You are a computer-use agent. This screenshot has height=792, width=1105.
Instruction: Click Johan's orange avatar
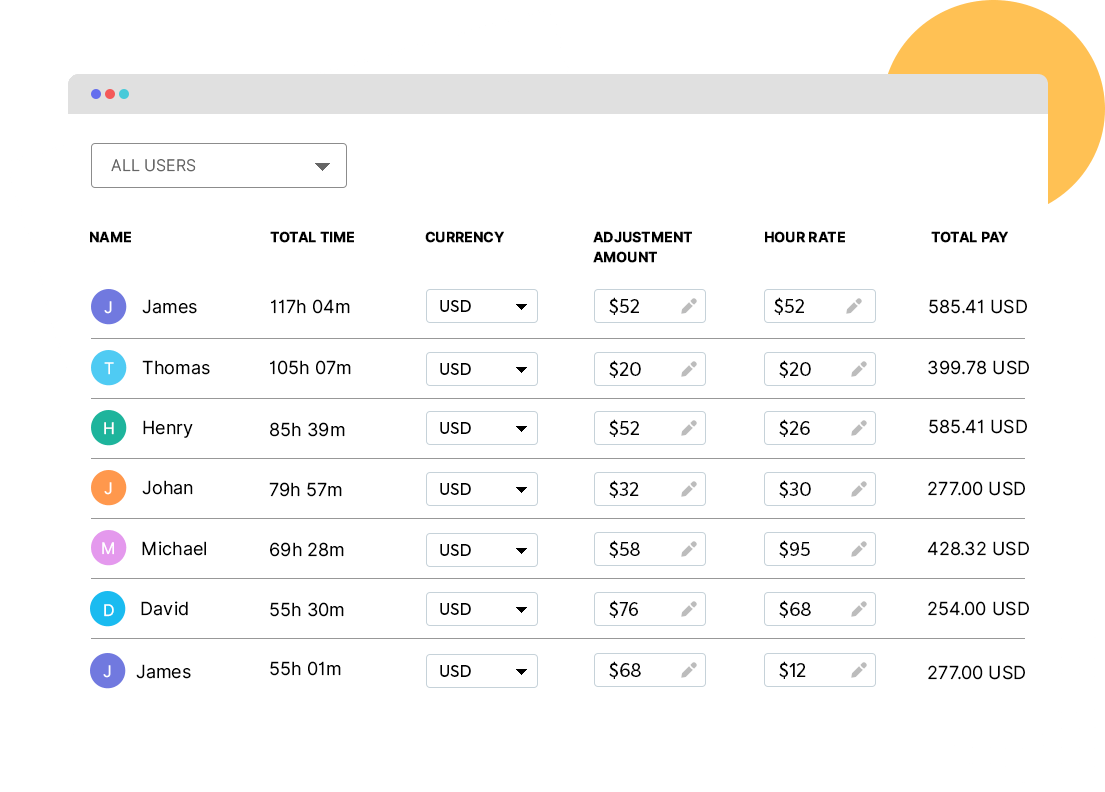(108, 488)
